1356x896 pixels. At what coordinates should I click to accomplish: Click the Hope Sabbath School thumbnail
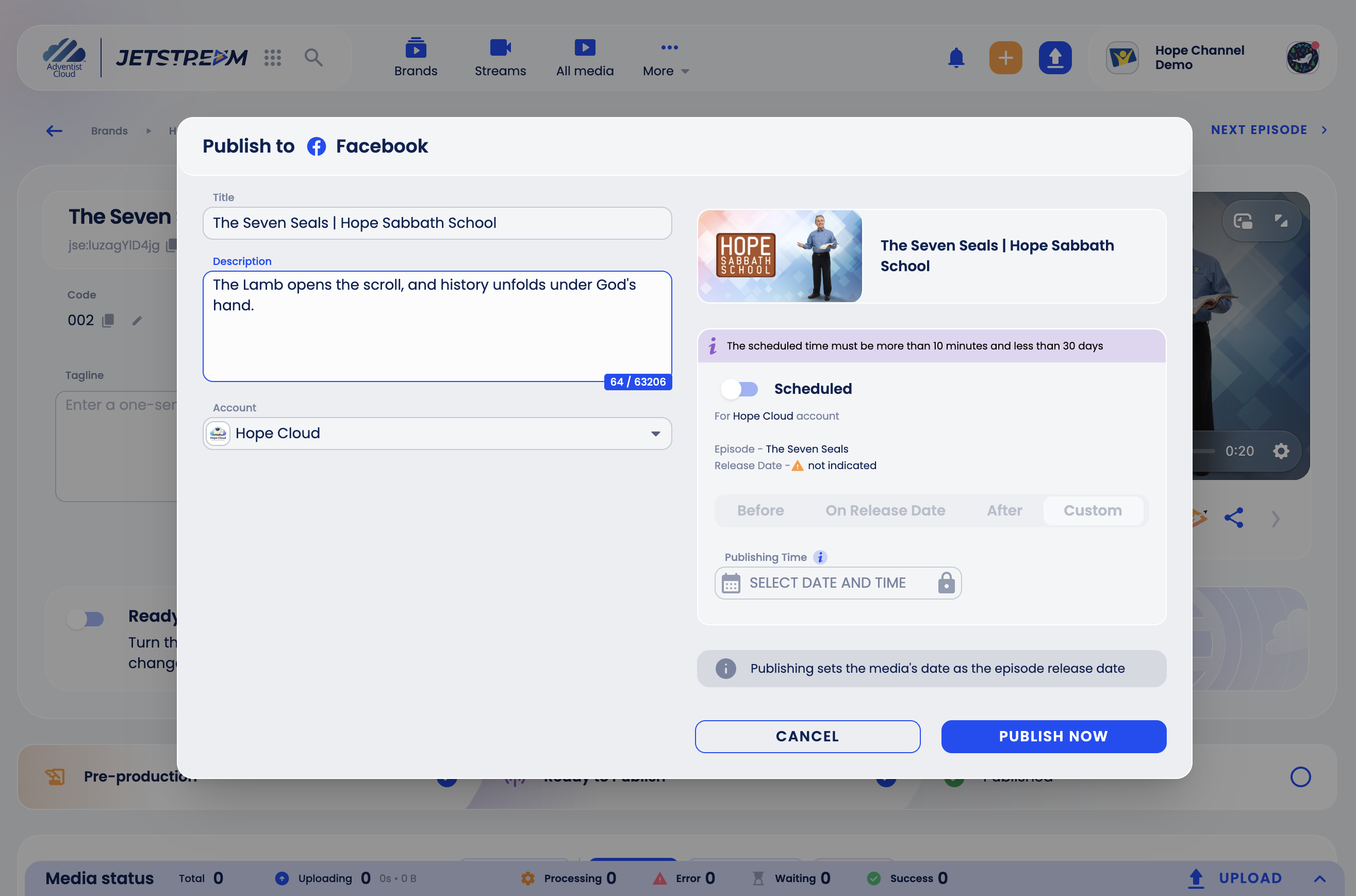click(x=780, y=256)
